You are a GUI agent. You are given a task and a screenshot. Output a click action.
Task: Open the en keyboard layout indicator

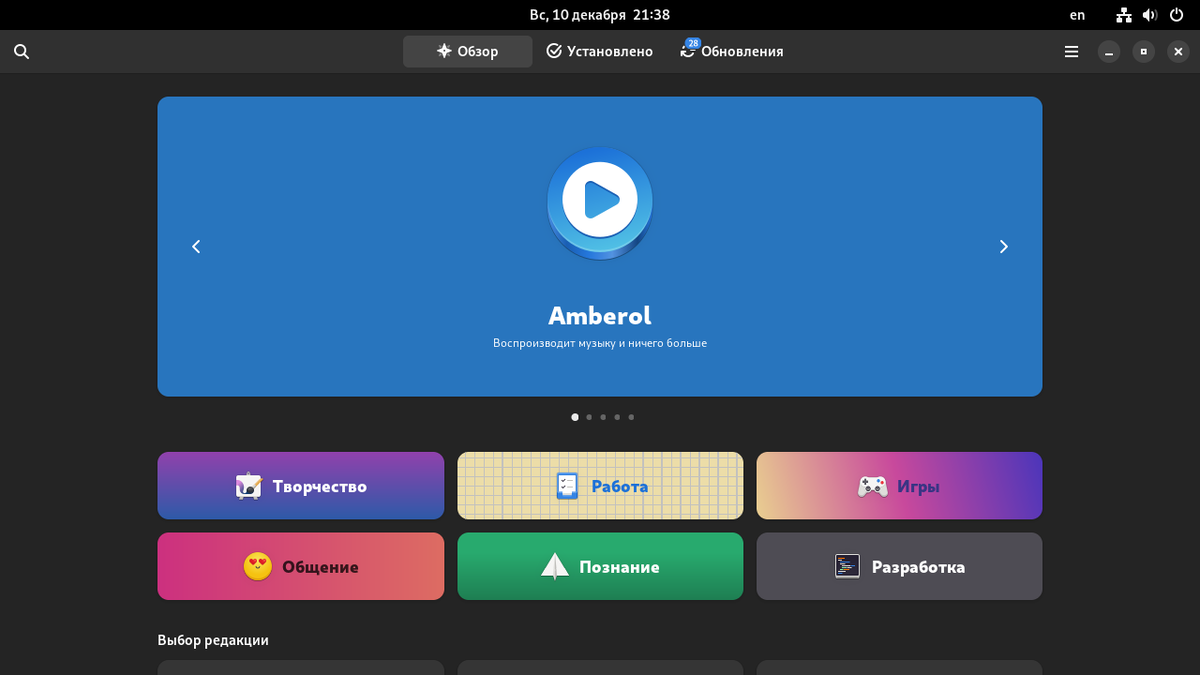[1077, 15]
